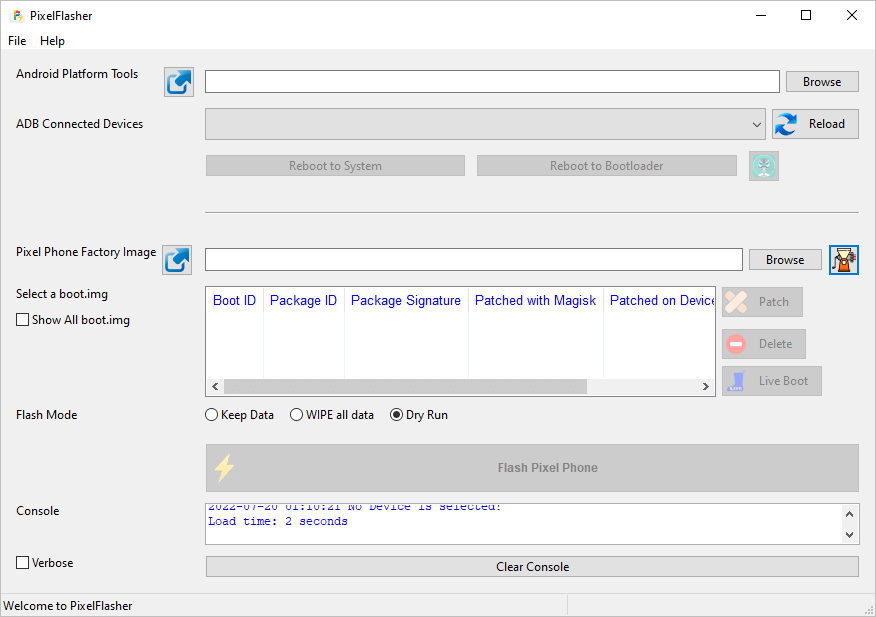Open Android Platform Tools download link icon
The height and width of the screenshot is (617, 876).
179,82
